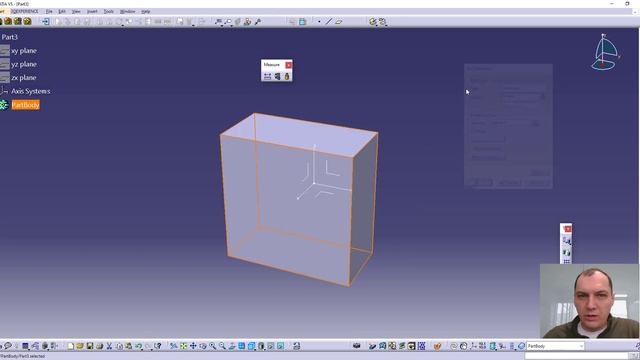Click the Paste icon

[129, 346]
